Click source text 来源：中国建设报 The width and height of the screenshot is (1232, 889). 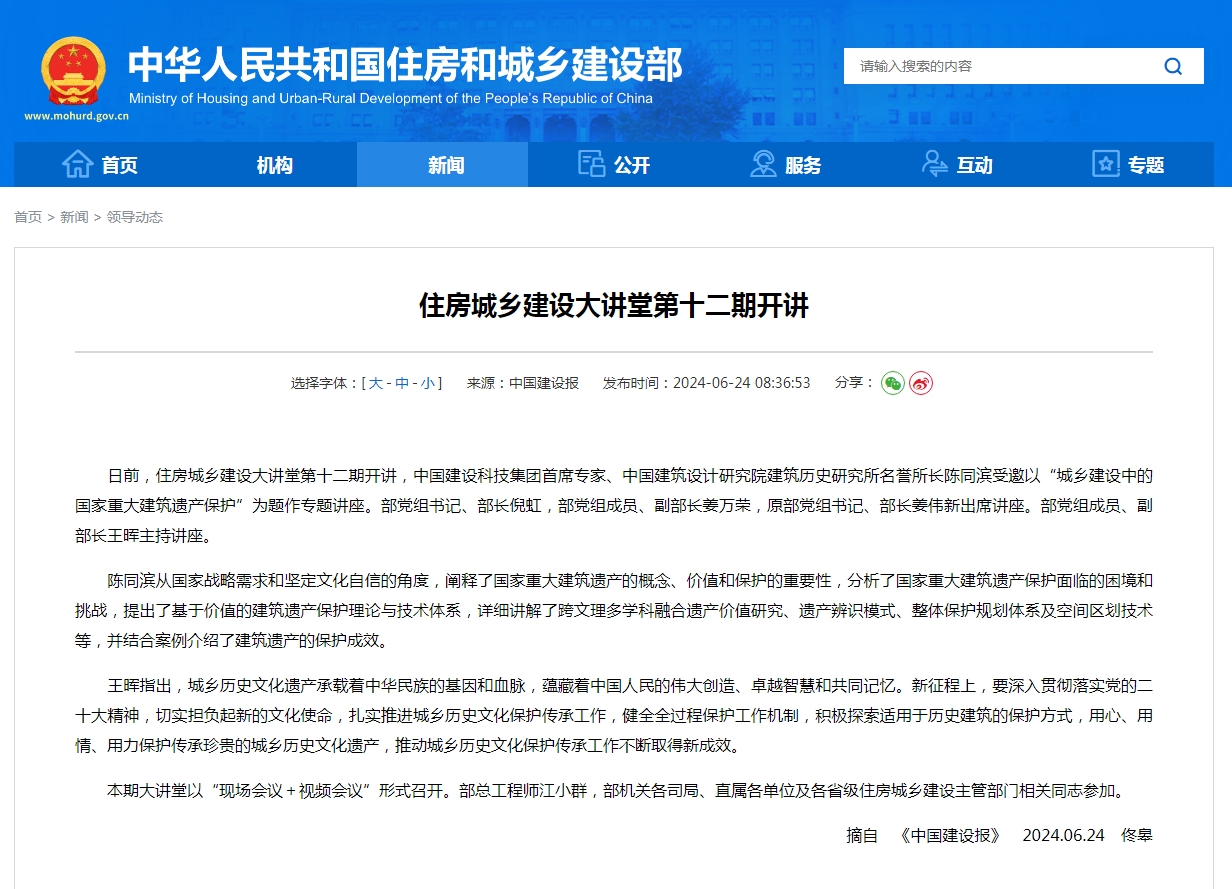[523, 383]
